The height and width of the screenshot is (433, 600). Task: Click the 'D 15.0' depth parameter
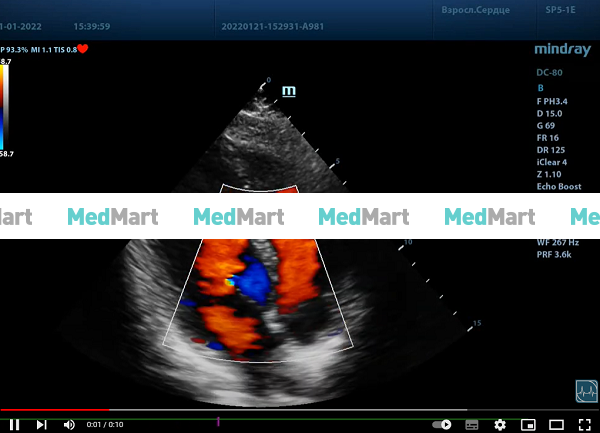pos(549,114)
